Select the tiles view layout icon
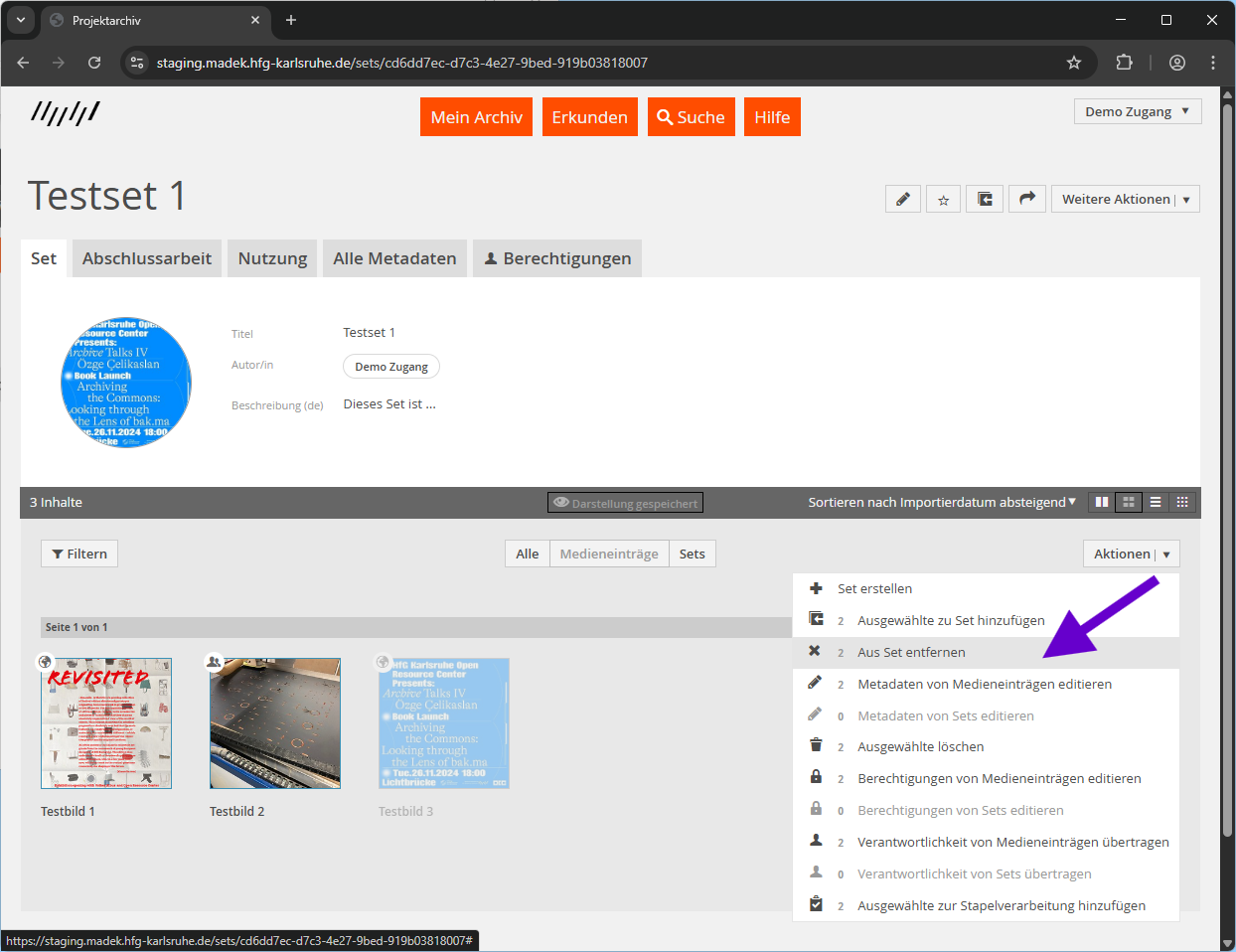 [1102, 503]
